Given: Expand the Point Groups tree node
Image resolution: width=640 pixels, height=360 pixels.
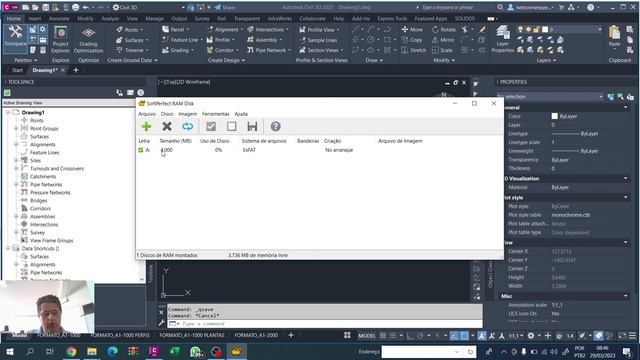Looking at the screenshot, I should [x=16, y=128].
